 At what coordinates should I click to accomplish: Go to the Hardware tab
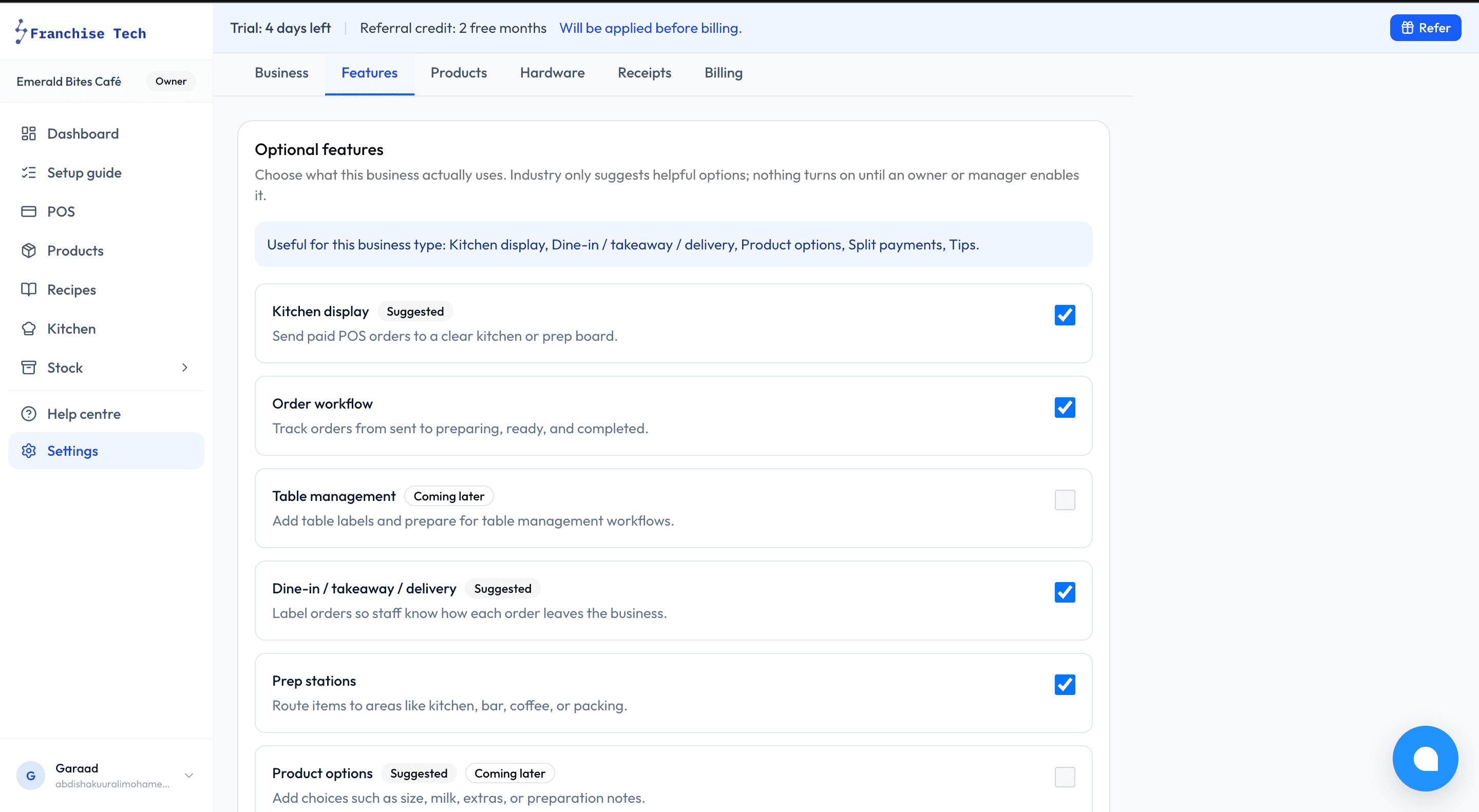[552, 73]
